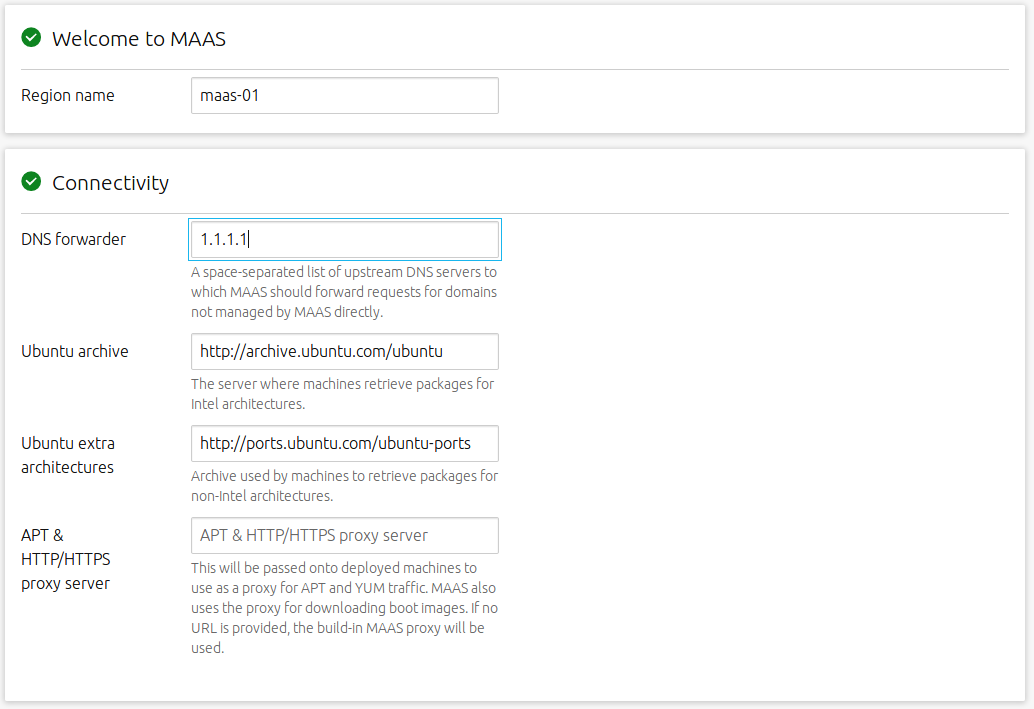This screenshot has width=1034, height=709.
Task: Click inside the DNS forwarder field
Action: (344, 239)
